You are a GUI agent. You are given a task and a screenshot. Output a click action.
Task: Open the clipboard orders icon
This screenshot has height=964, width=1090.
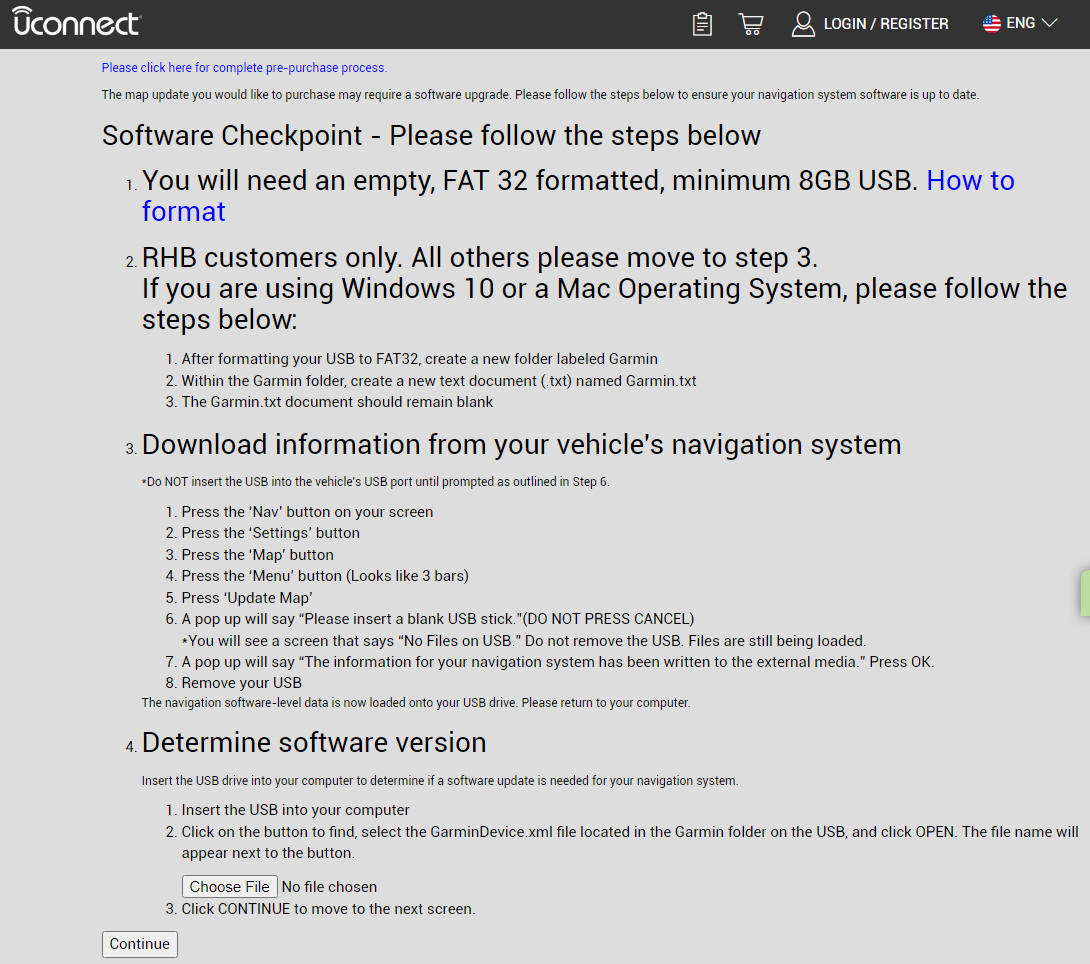point(702,24)
